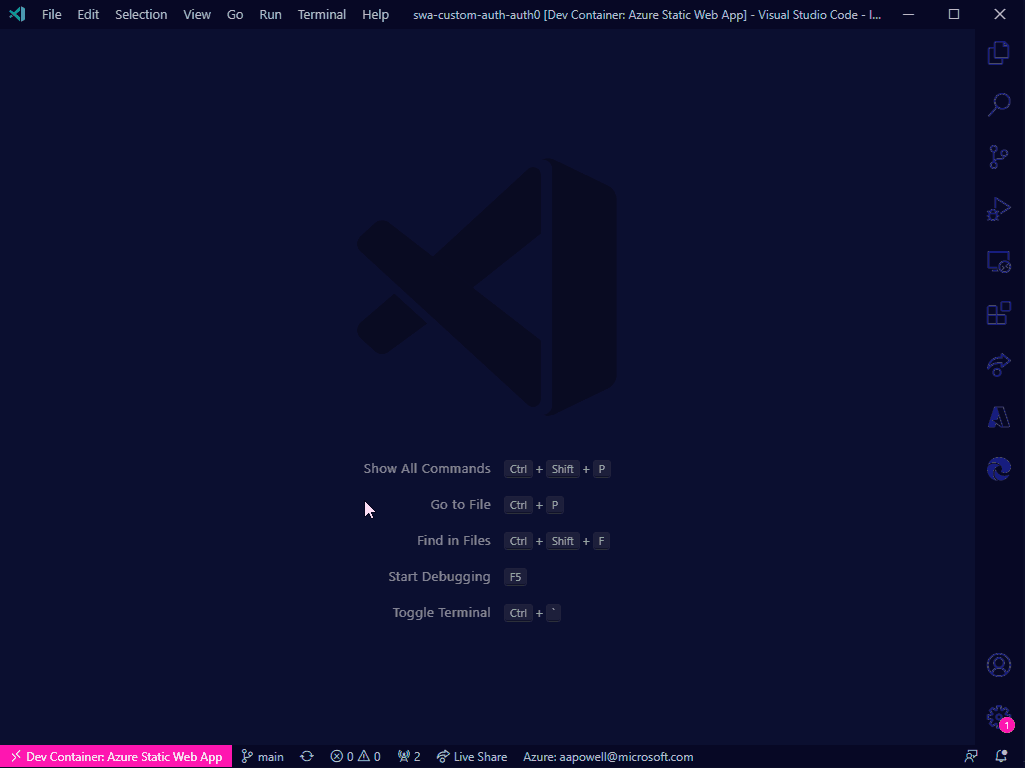Click the Azure account aapowell@microsoft.com
The image size is (1025, 768).
[606, 756]
